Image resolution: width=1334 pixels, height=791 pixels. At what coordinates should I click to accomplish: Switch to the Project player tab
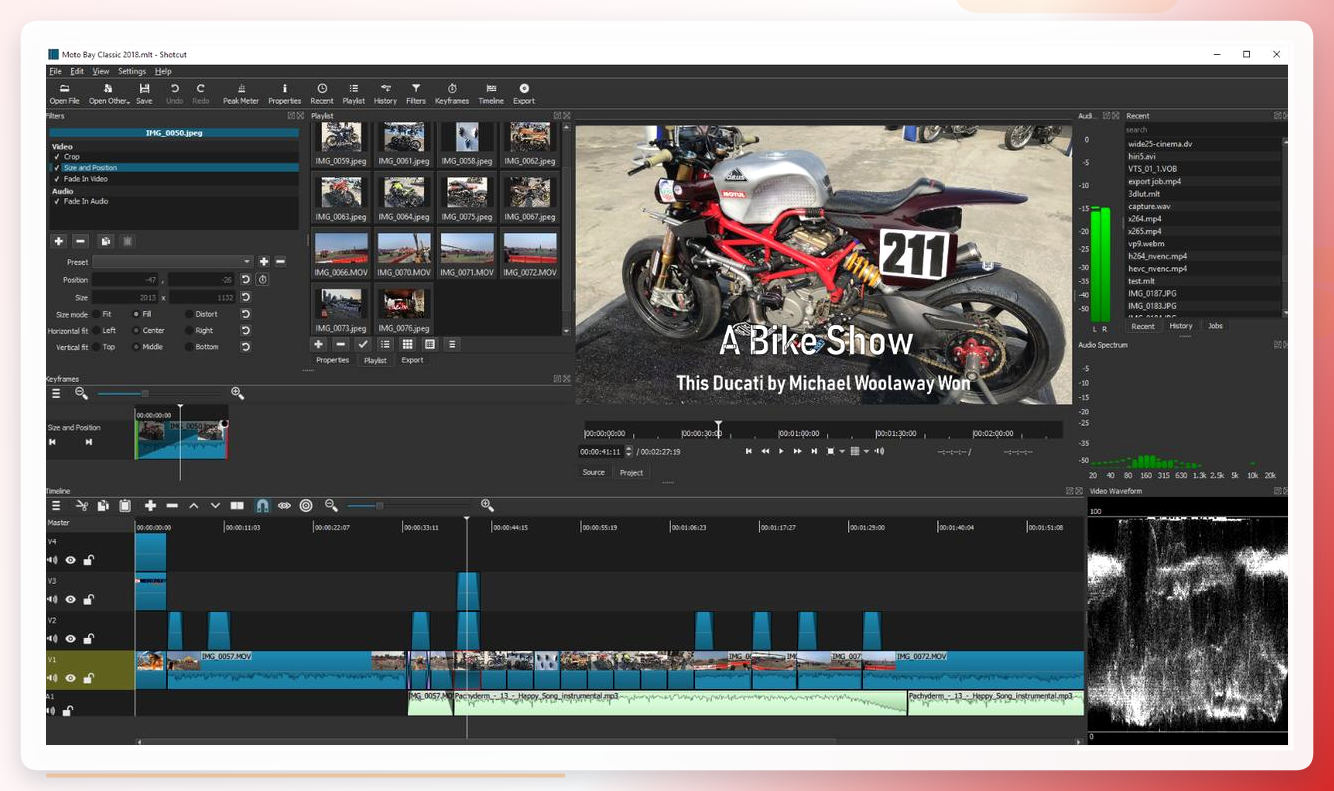pos(631,472)
